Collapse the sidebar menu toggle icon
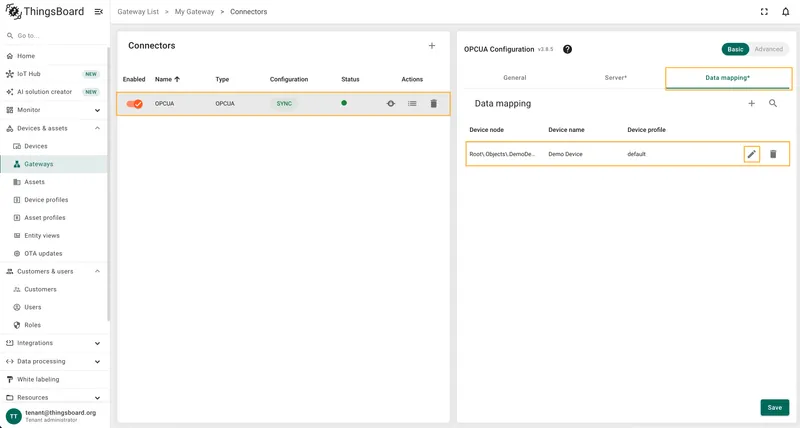This screenshot has width=800, height=428. [x=98, y=12]
